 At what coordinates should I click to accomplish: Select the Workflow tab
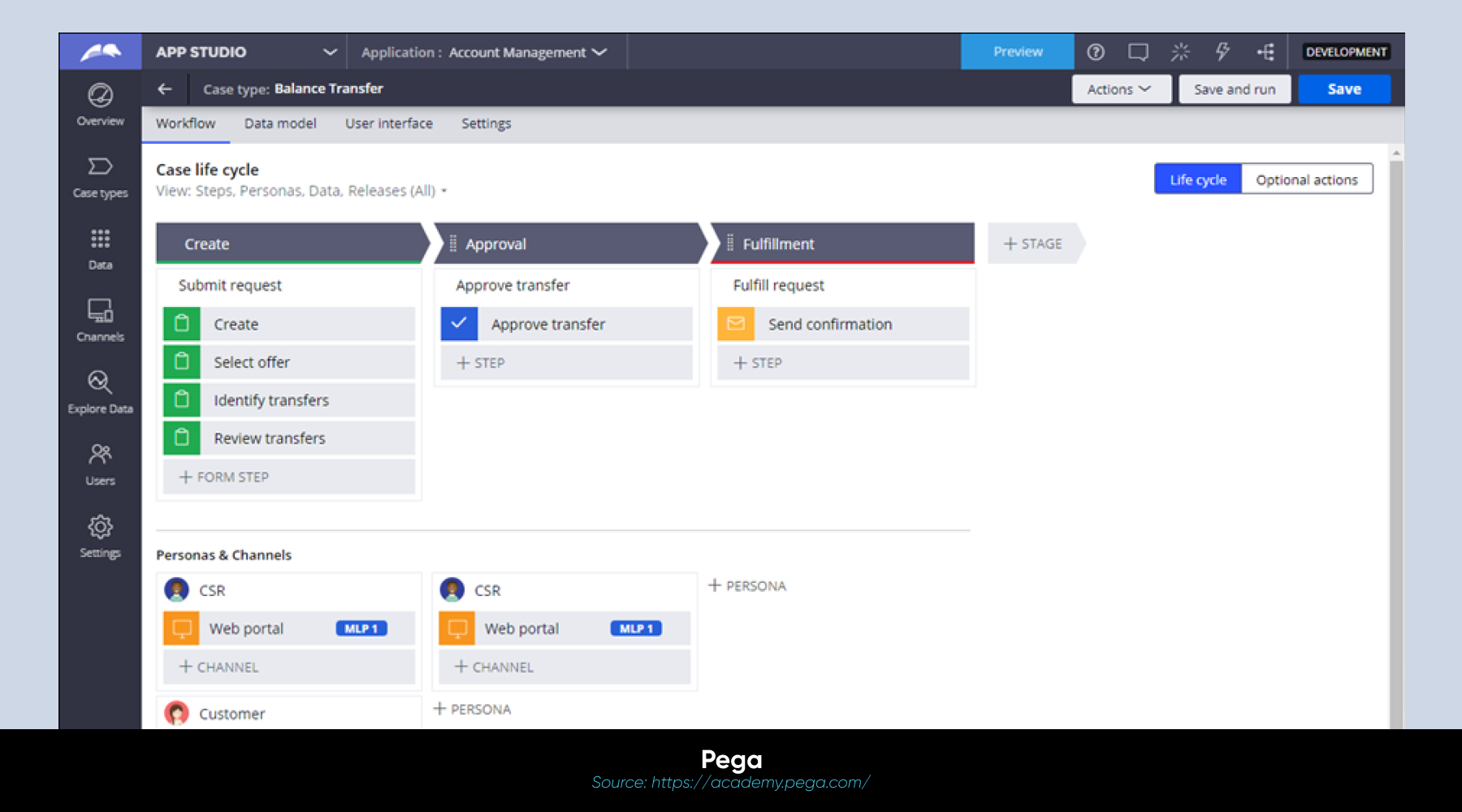(186, 123)
